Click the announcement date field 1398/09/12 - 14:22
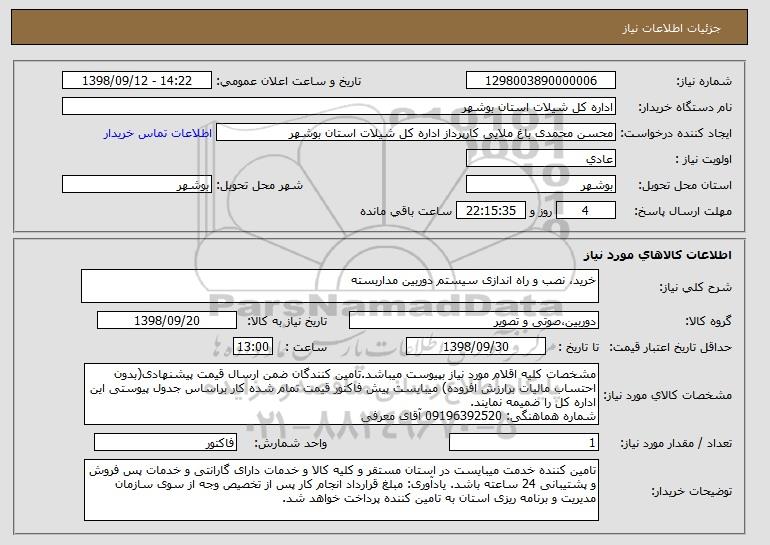The image size is (770, 545). click(x=137, y=81)
